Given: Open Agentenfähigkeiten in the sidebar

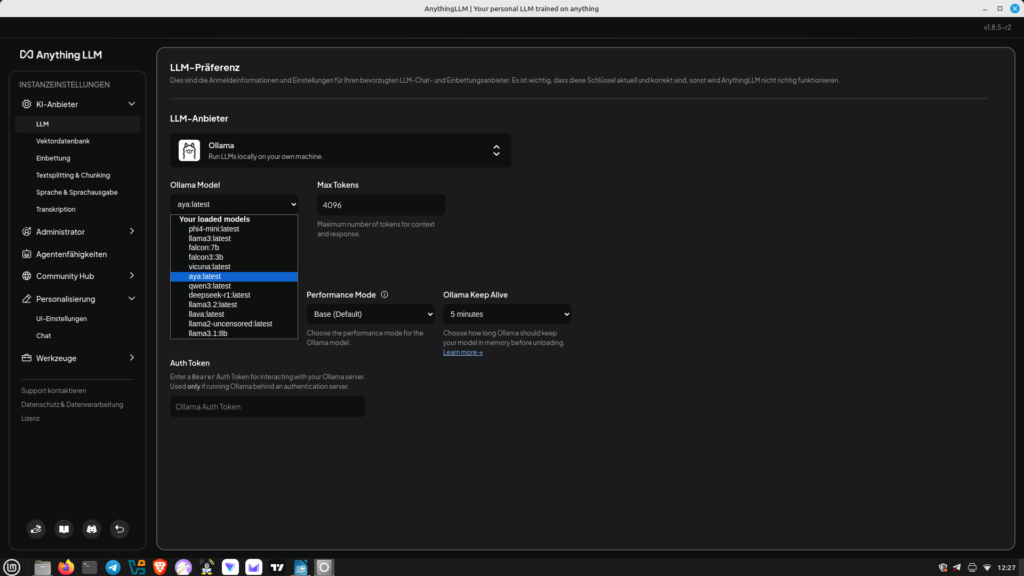Looking at the screenshot, I should pyautogui.click(x=71, y=254).
